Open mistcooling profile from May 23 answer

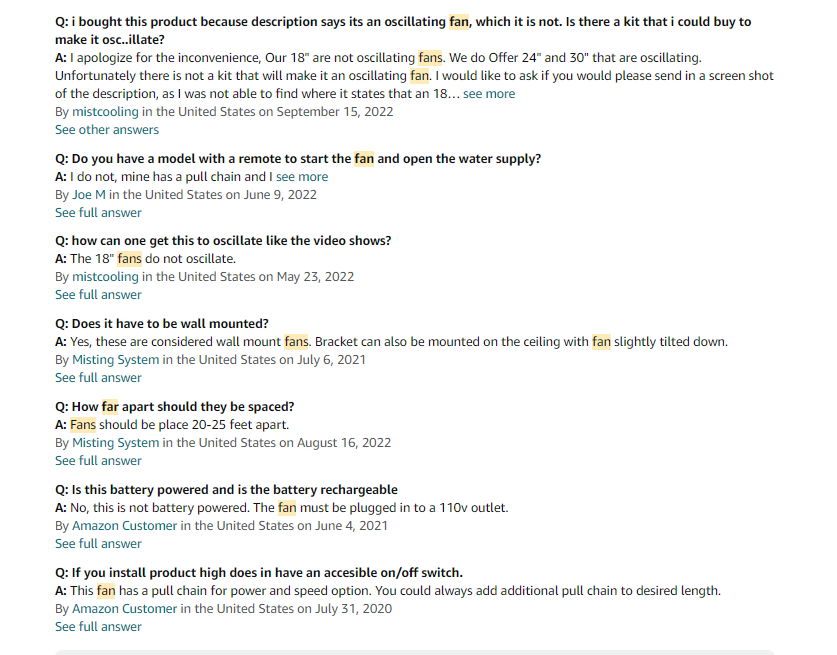point(105,277)
